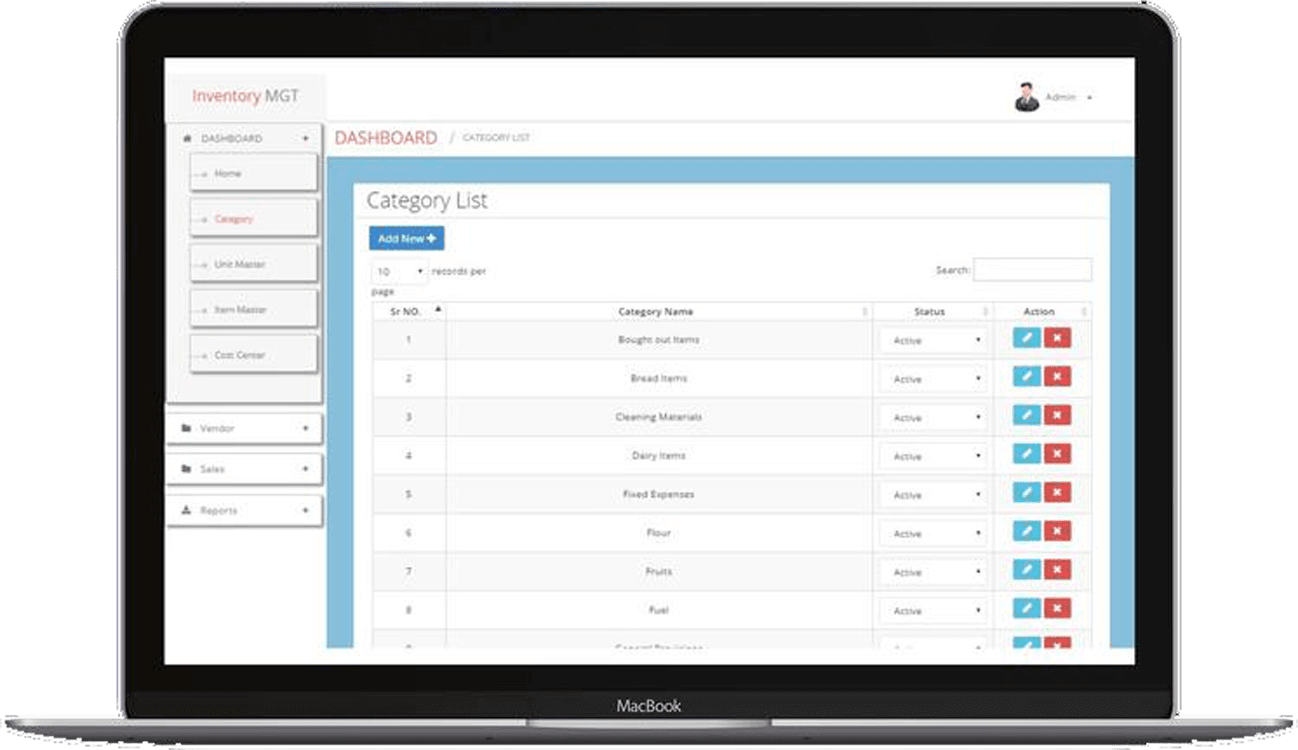Open the records per page dropdown
Screen dimensions: 1298x750
[399, 271]
